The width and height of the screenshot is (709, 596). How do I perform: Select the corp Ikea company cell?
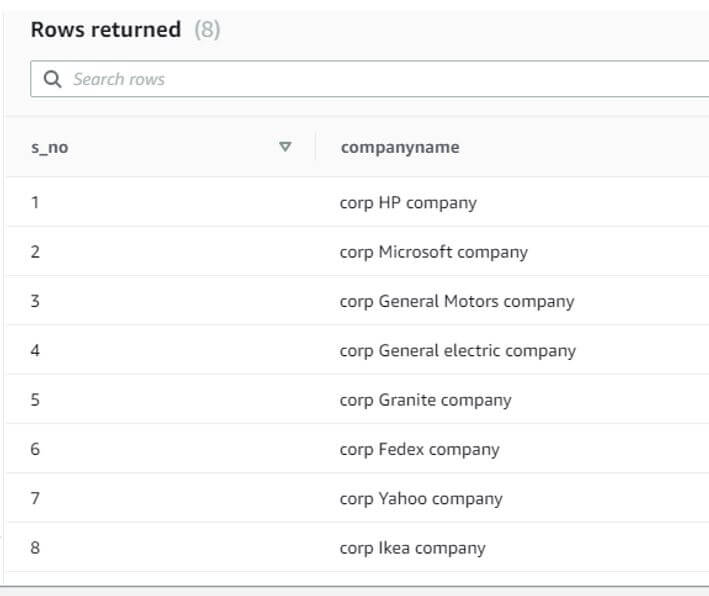pos(412,548)
